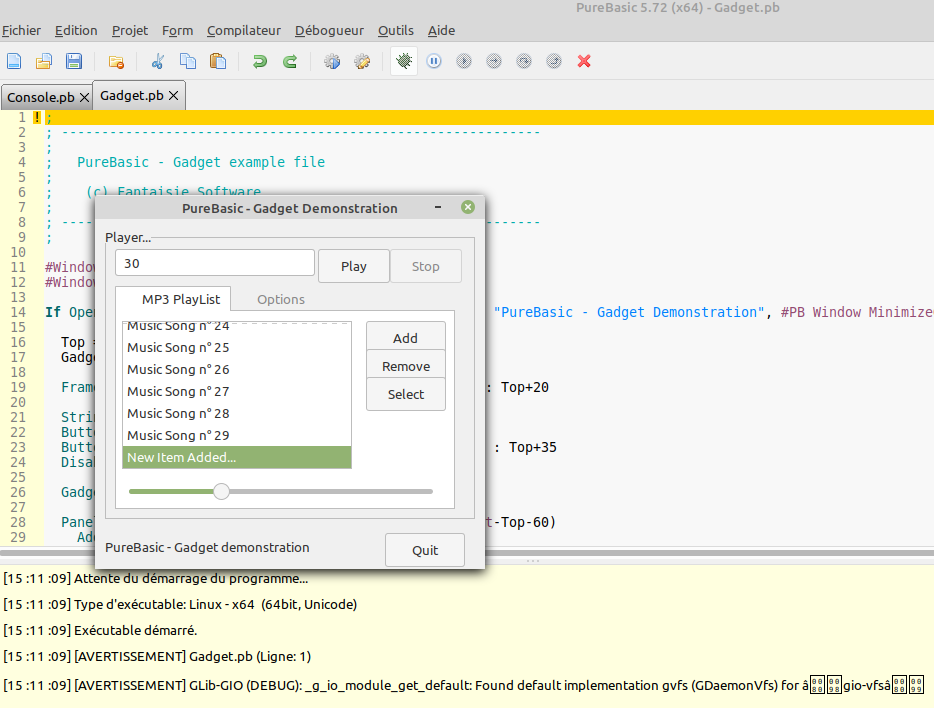
Task: Click the Select button
Action: pos(406,394)
